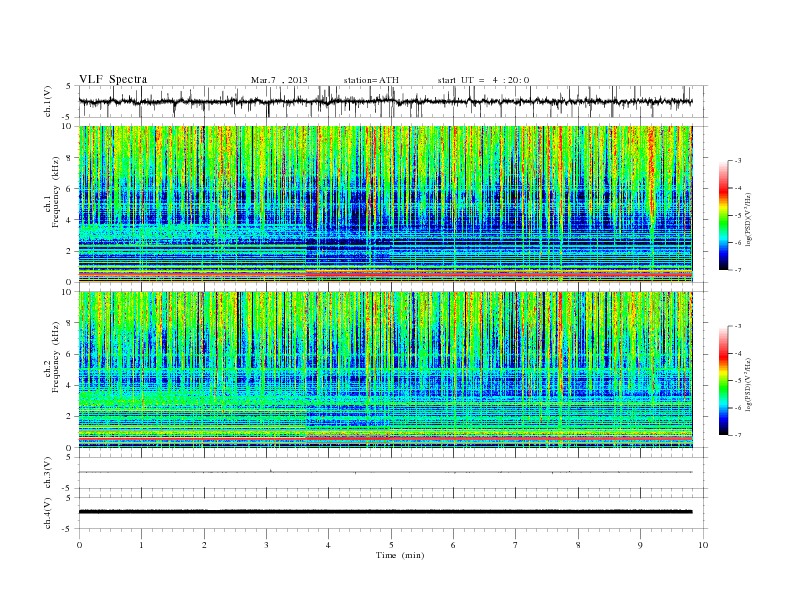Click the ch.1 voltage waveform trace

coord(385,101)
